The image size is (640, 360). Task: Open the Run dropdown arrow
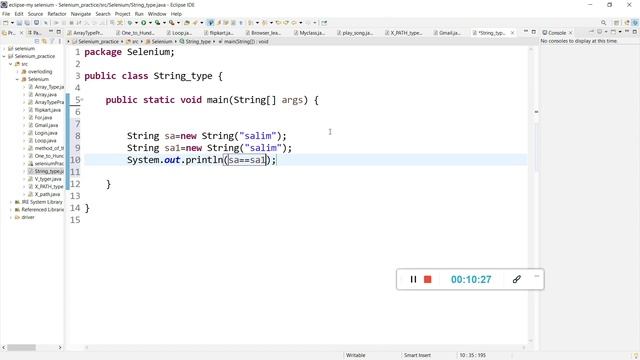pos(150,23)
